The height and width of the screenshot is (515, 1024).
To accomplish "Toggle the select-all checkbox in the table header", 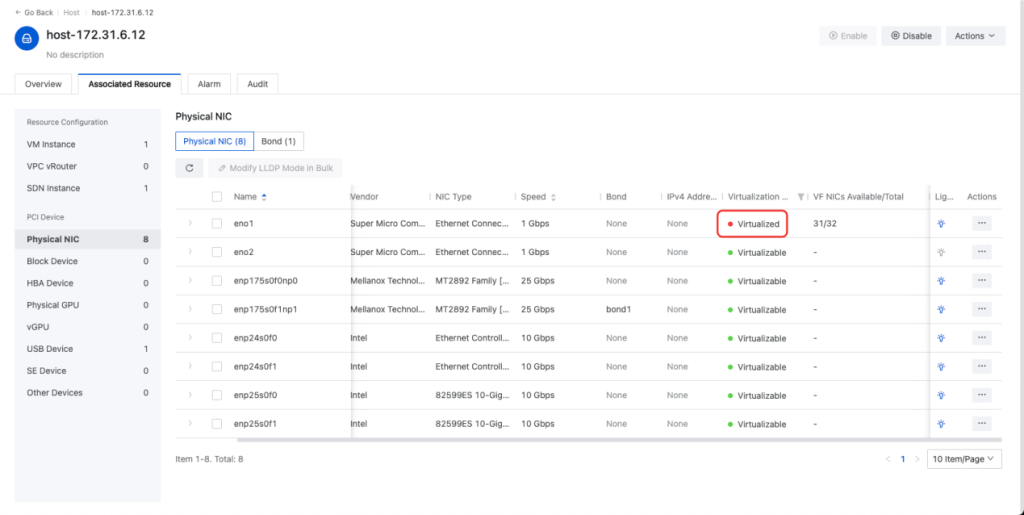I will 217,197.
